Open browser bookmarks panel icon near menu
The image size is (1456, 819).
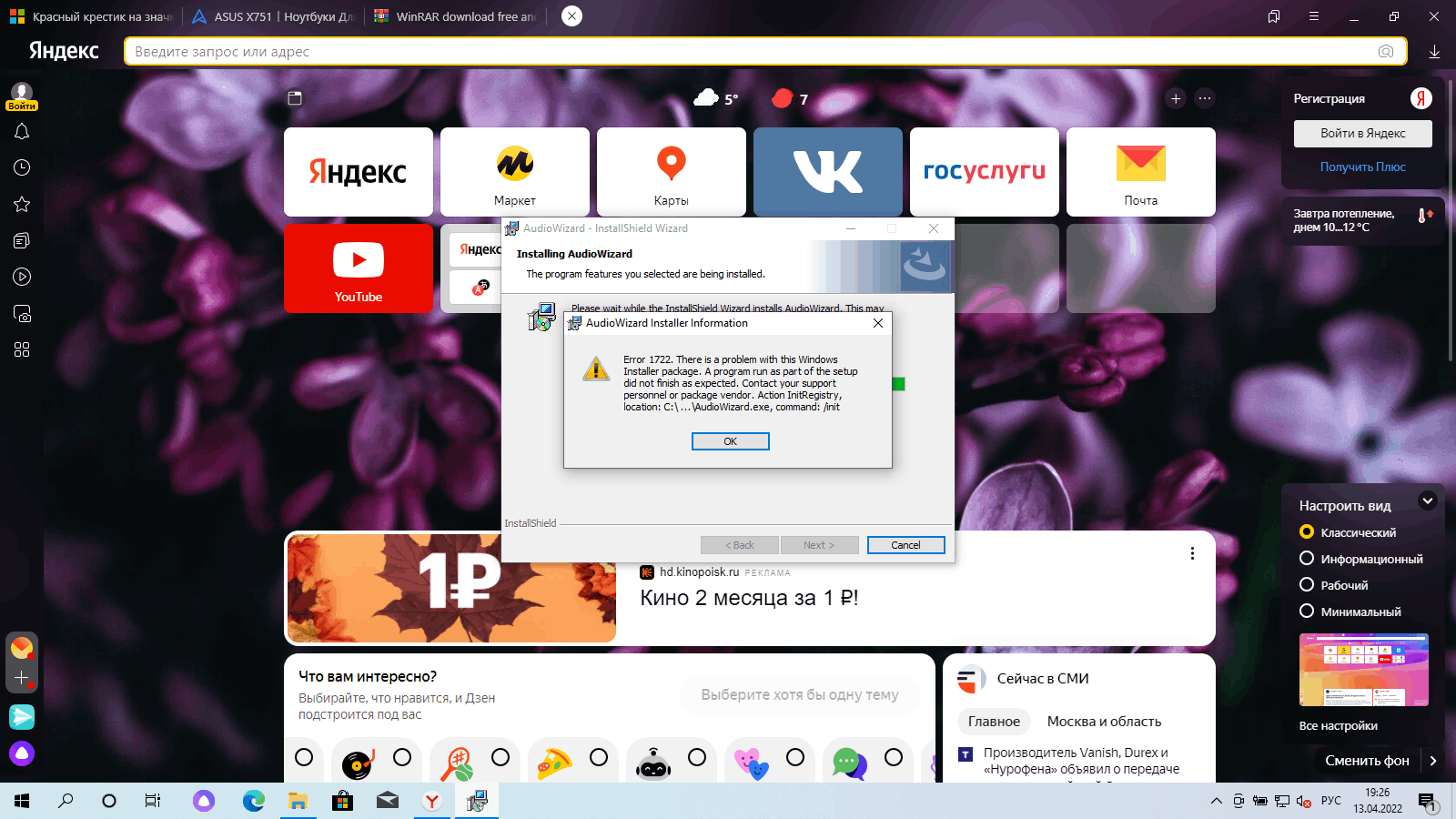(x=1274, y=16)
